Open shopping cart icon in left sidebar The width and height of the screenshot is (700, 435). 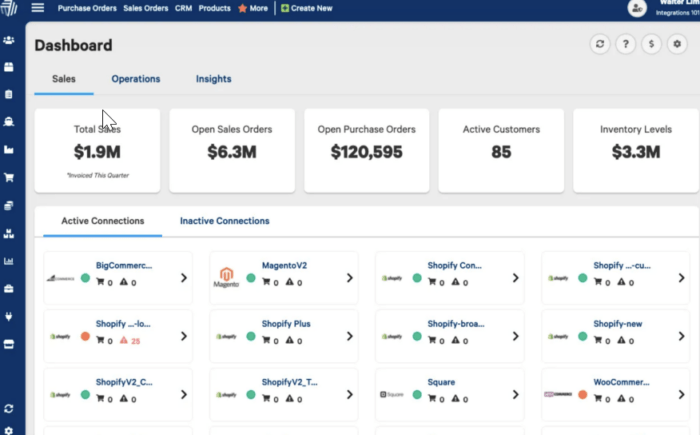point(9,178)
